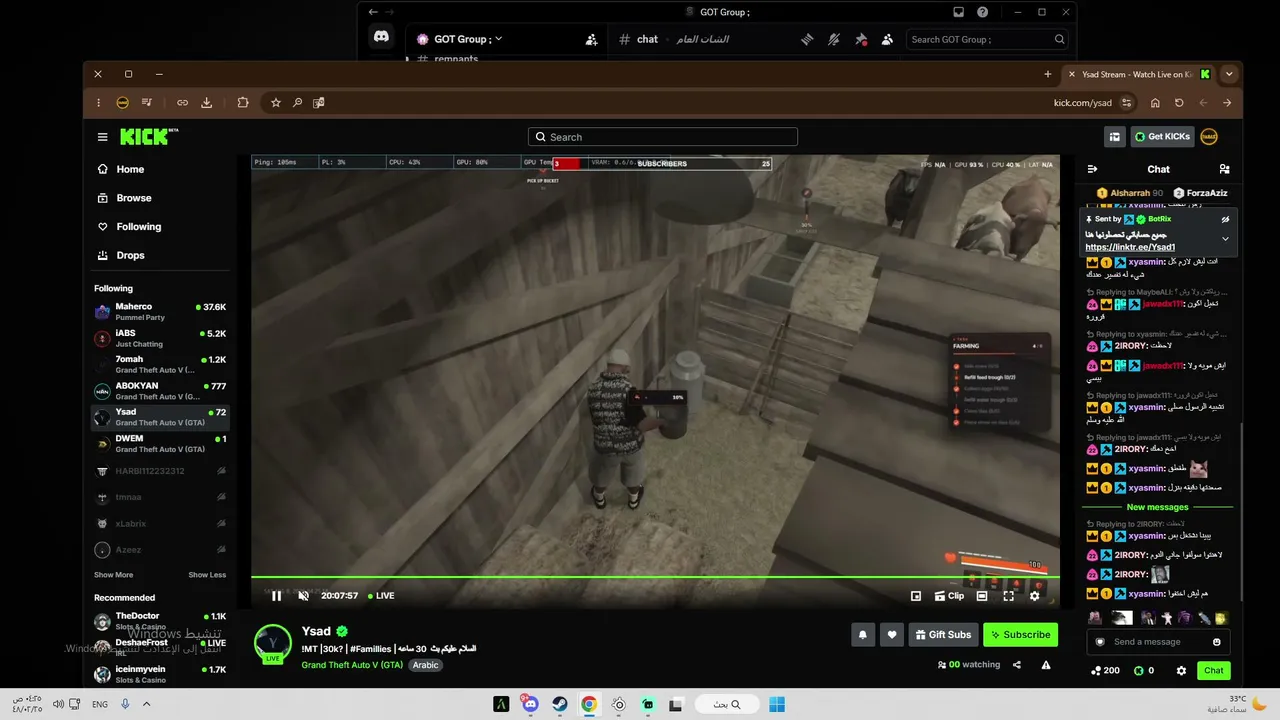1280x720 pixels.
Task: Jump to LIVE indicator in player
Action: click(x=382, y=596)
